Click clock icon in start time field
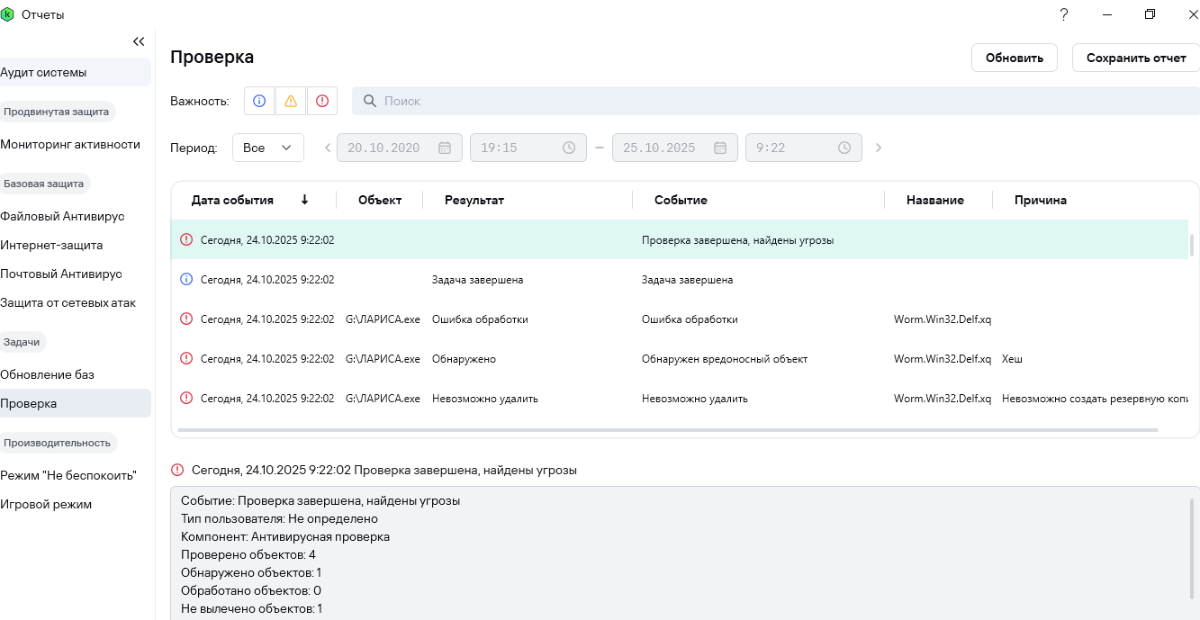 pos(569,148)
